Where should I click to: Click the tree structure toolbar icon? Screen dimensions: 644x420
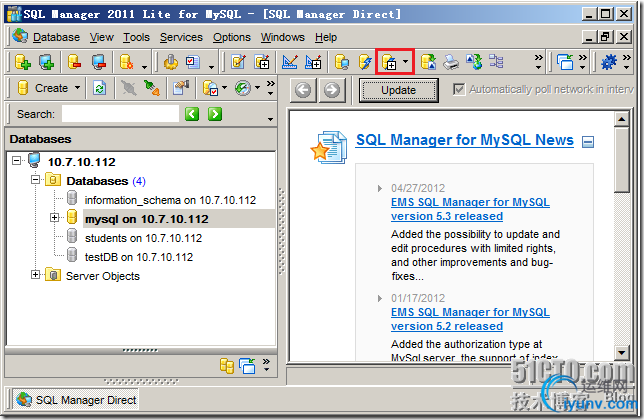pyautogui.click(x=496, y=62)
